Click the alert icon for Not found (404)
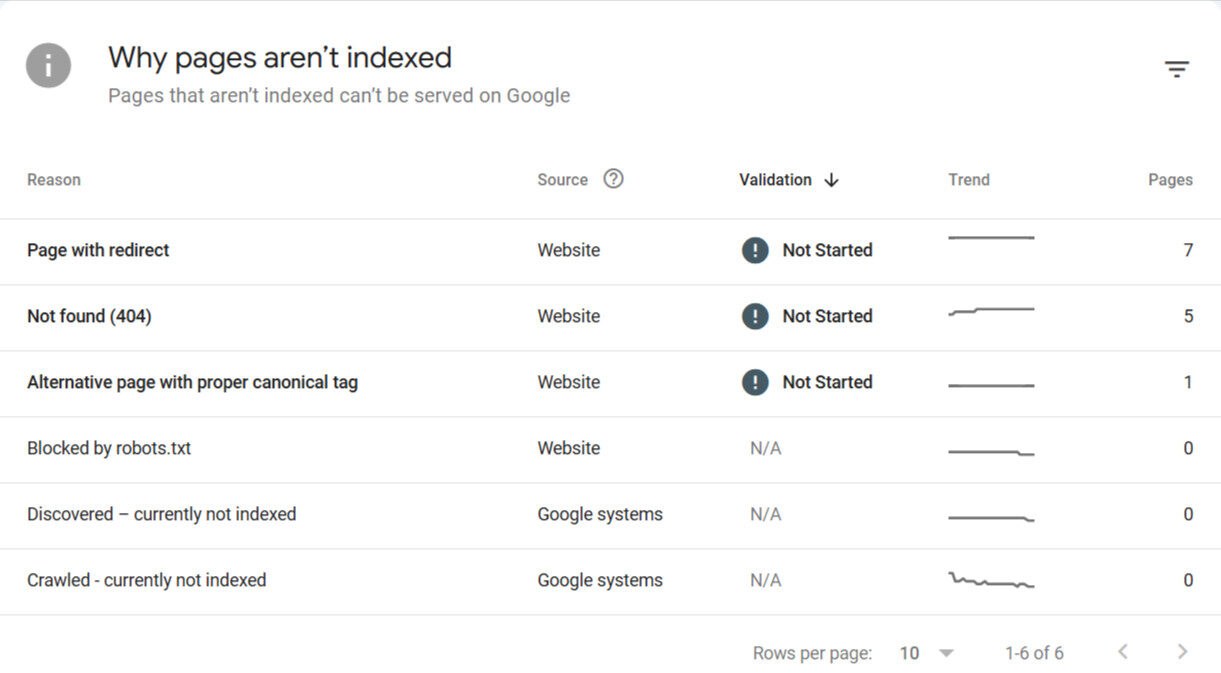 pos(755,316)
